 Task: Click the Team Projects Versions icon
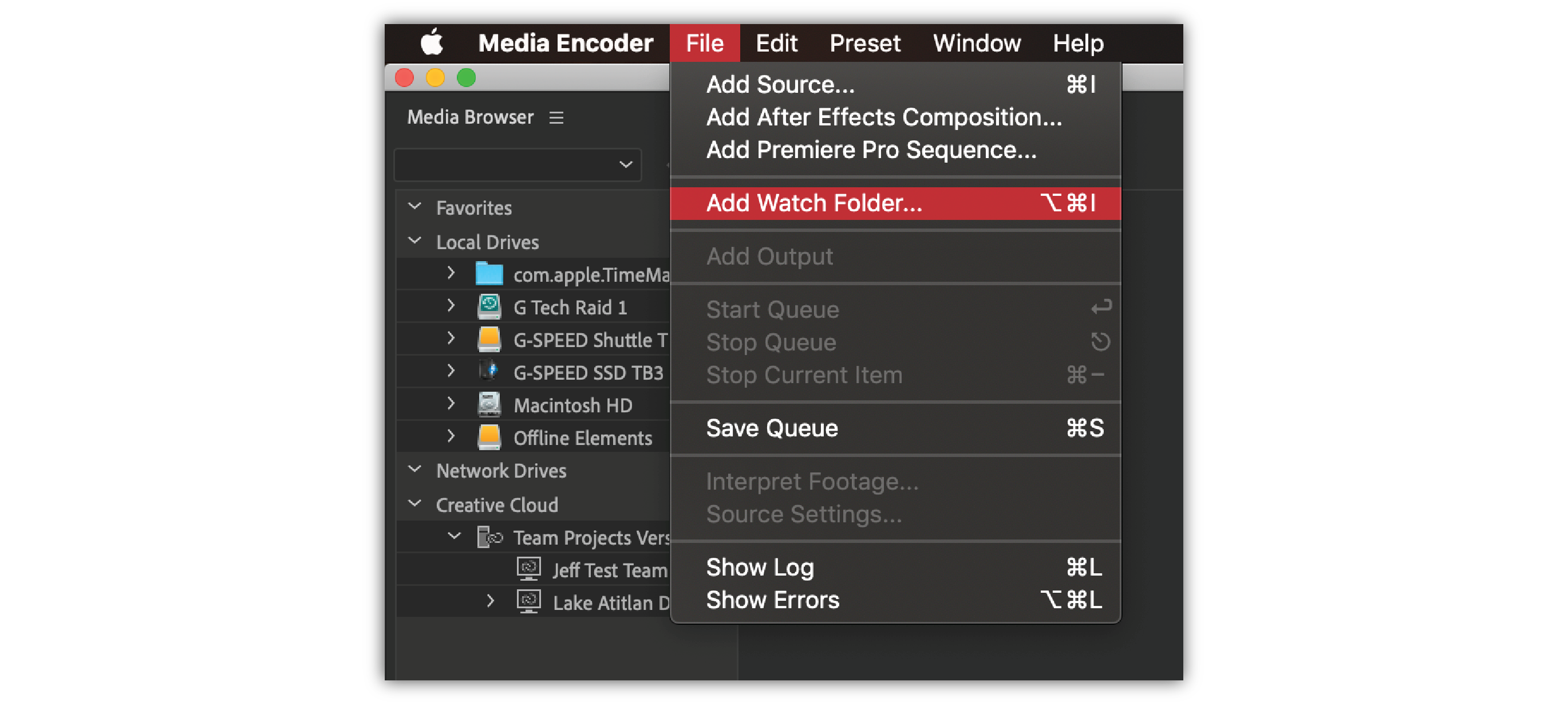tap(489, 537)
